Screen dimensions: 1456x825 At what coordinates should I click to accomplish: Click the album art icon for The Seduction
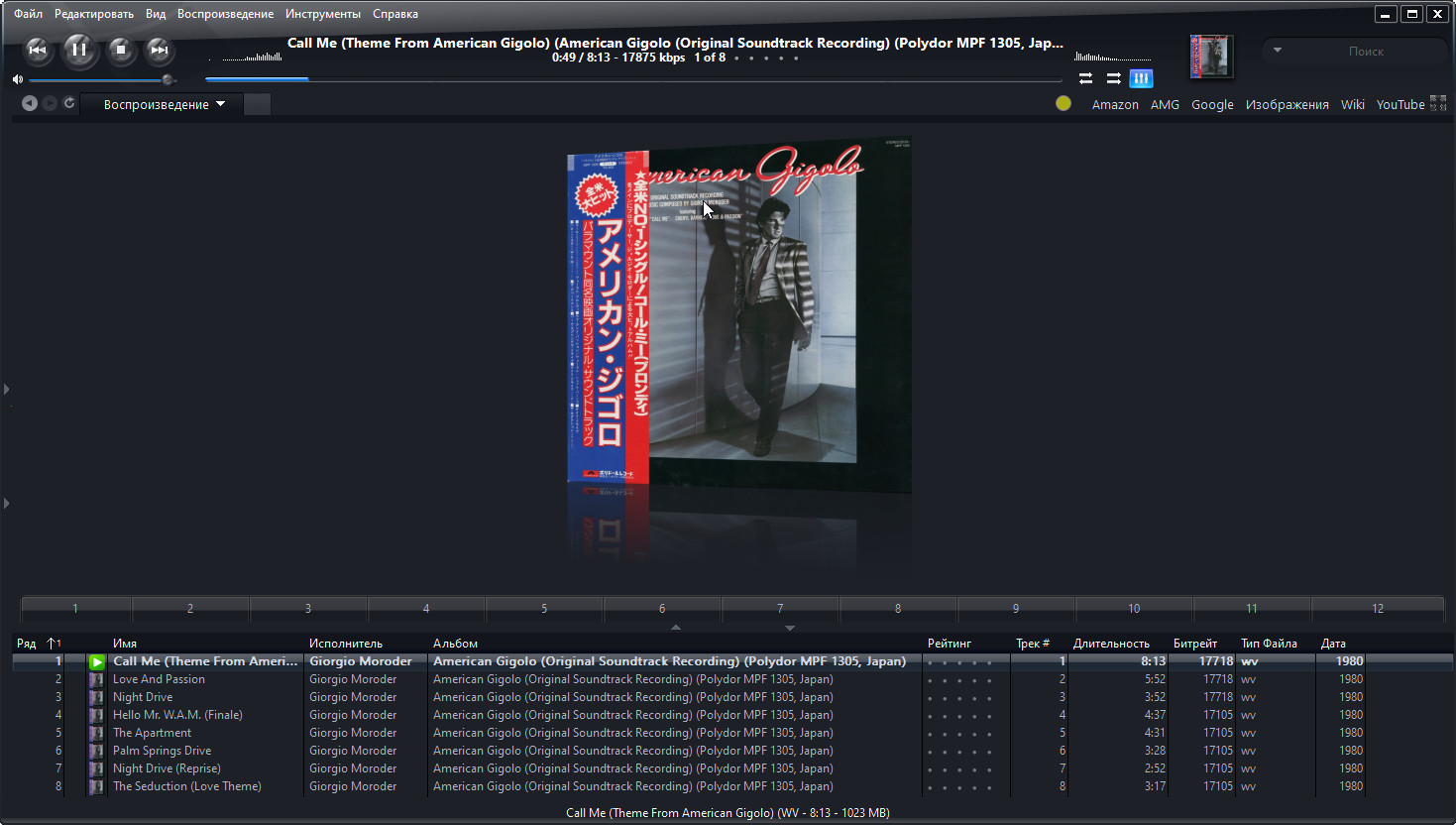[96, 786]
